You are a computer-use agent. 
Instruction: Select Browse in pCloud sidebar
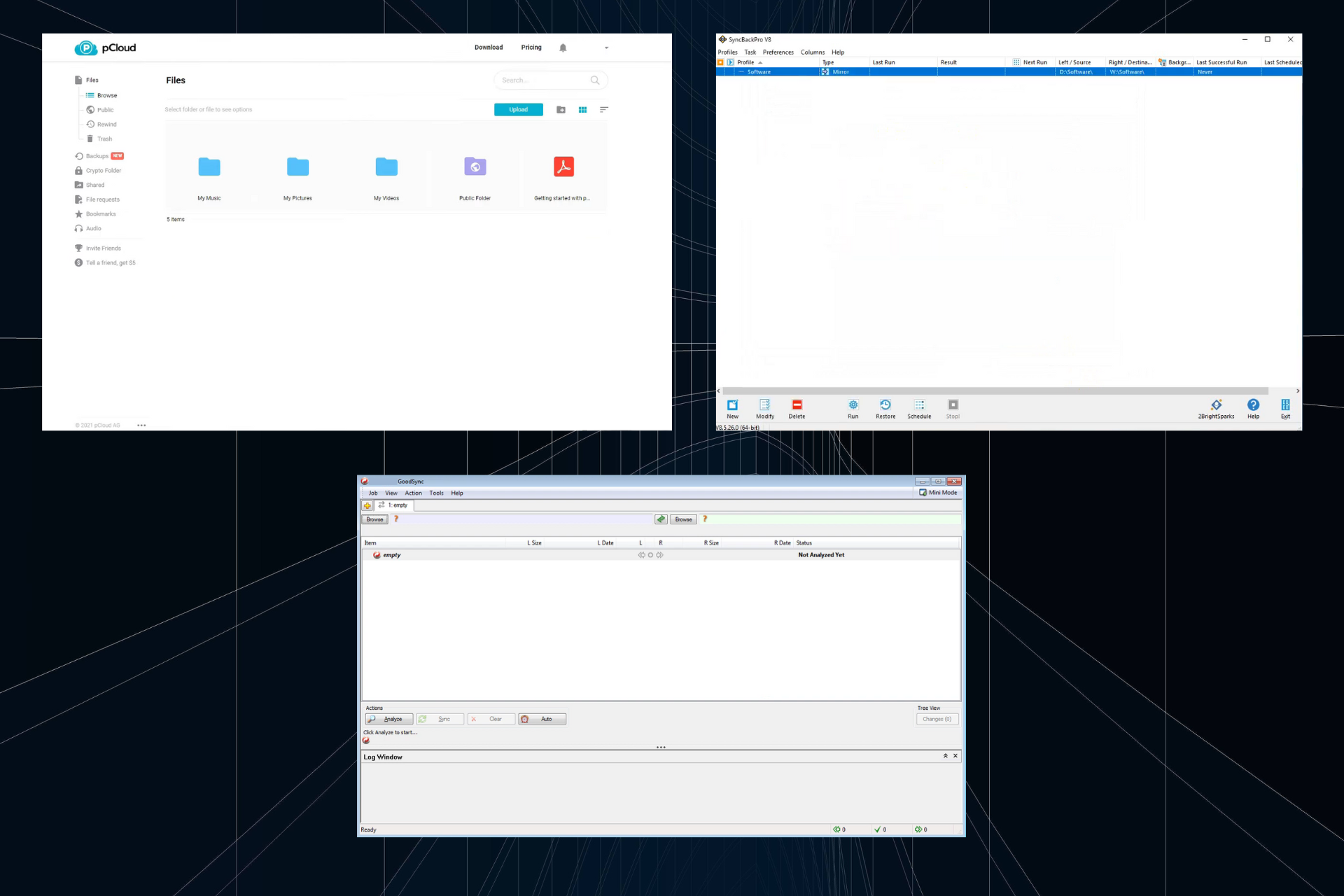click(x=101, y=95)
